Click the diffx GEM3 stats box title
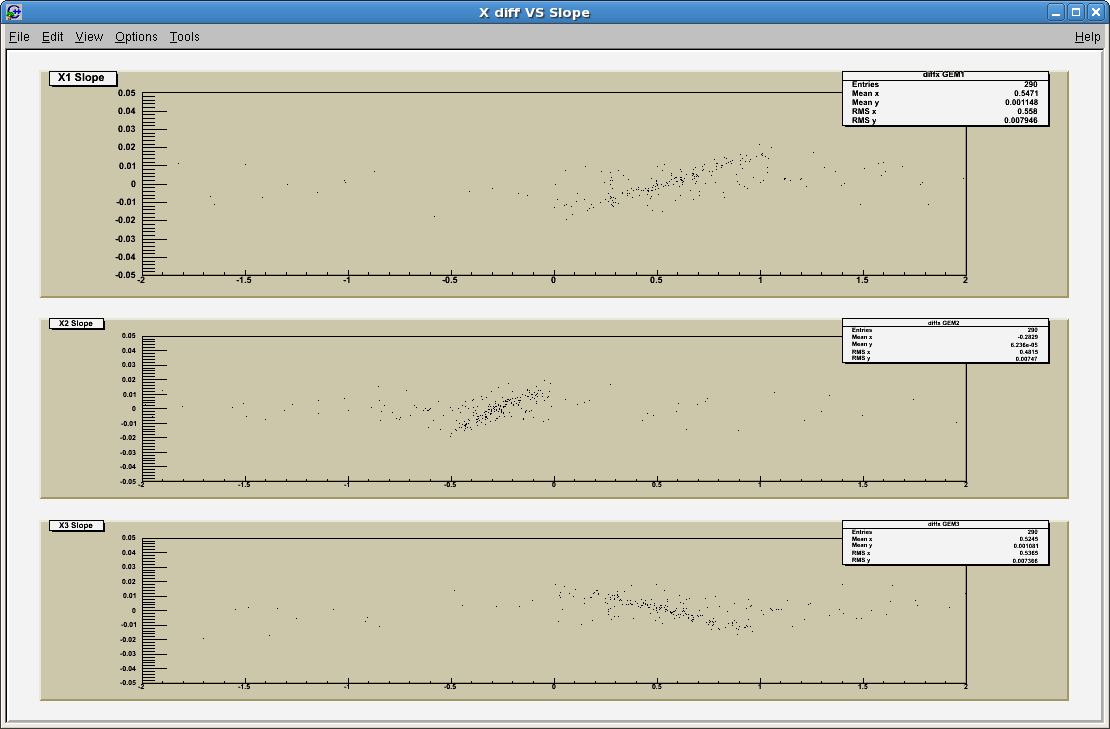 tap(944, 524)
